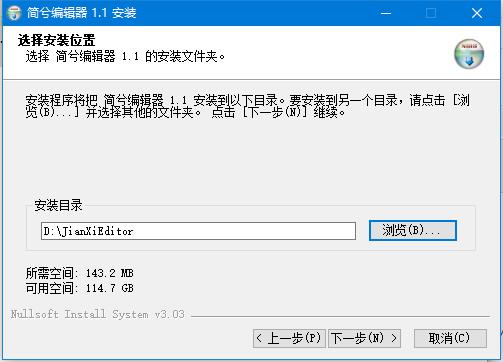The image size is (503, 362).
Task: Click the 所需空间: 143.2 MB text
Action: tap(80, 273)
